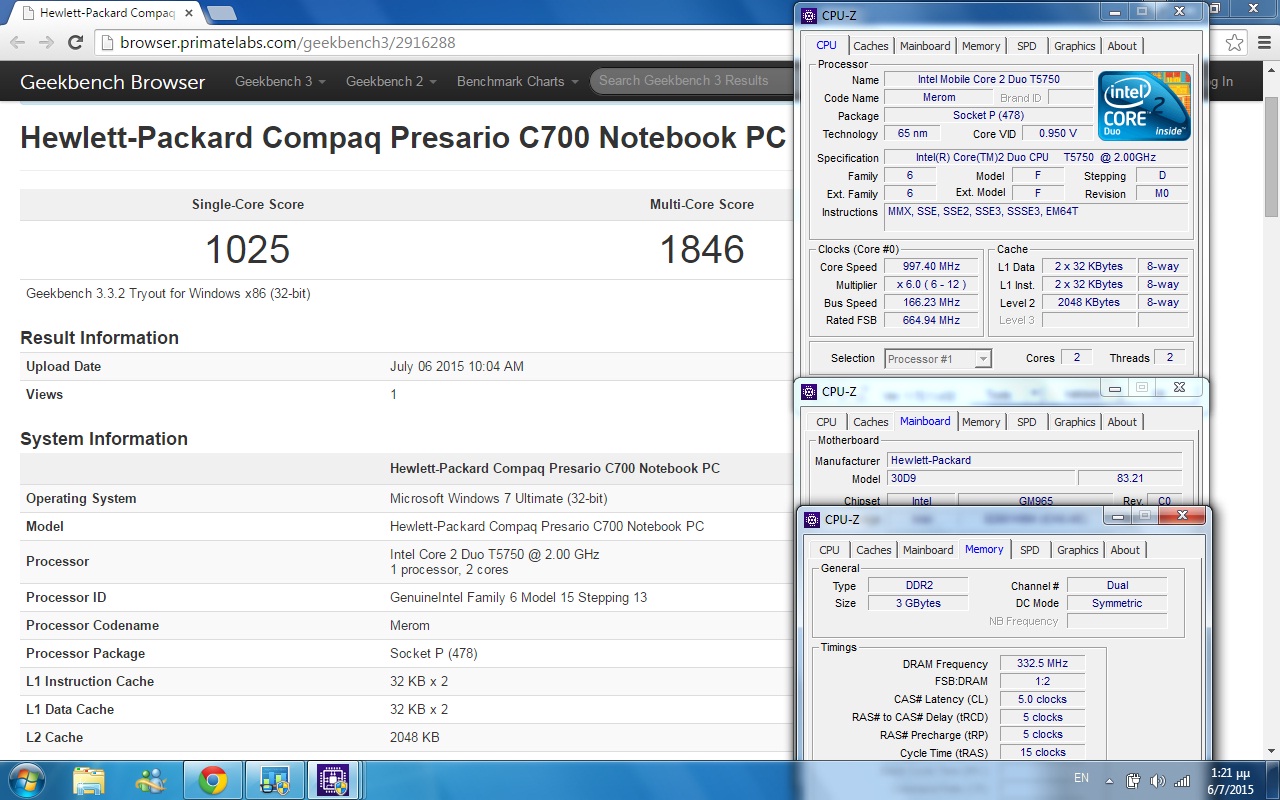Viewport: 1280px width, 800px height.
Task: Click Manufacturer Hewlett-Packard field
Action: 1035,461
